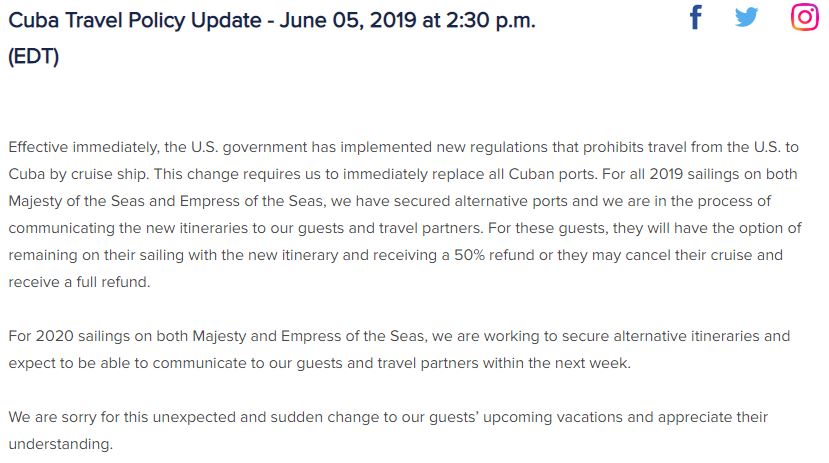Click the Cuba Travel Policy Update heading
Screen dimensions: 829x463
tap(272, 38)
